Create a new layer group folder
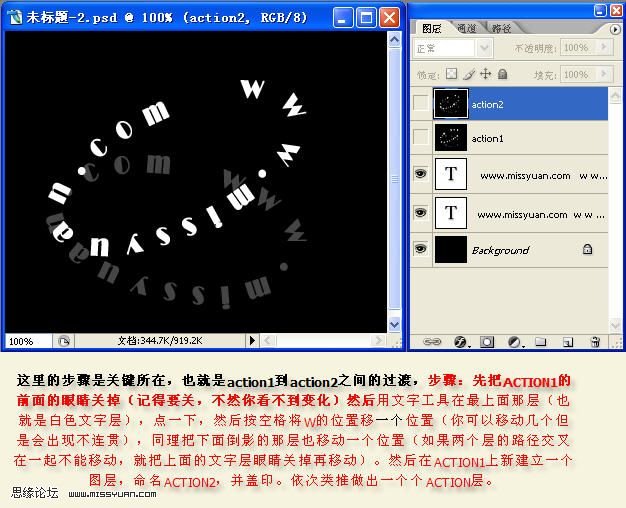Image resolution: width=626 pixels, height=508 pixels. pos(541,341)
